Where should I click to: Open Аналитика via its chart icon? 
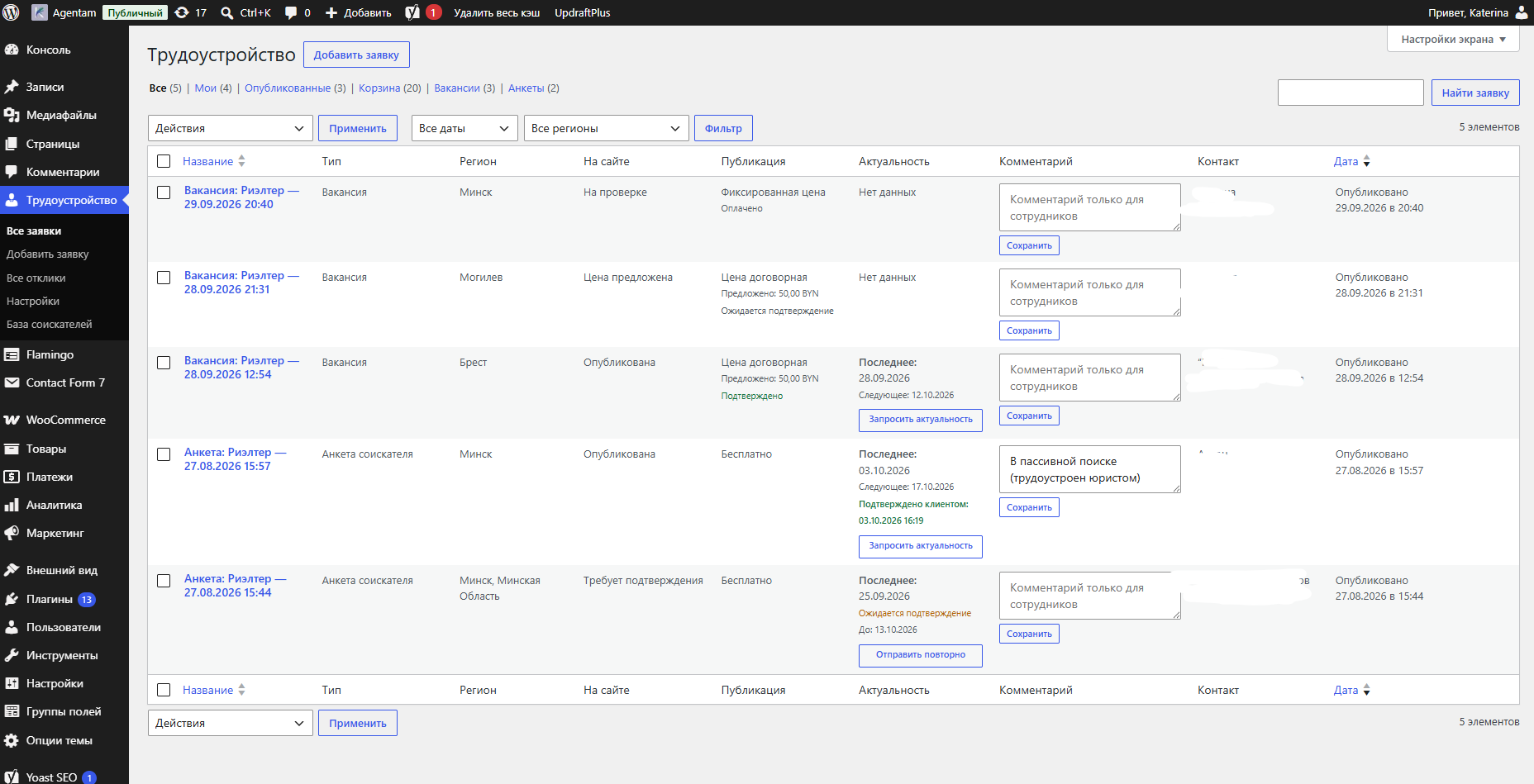point(12,505)
